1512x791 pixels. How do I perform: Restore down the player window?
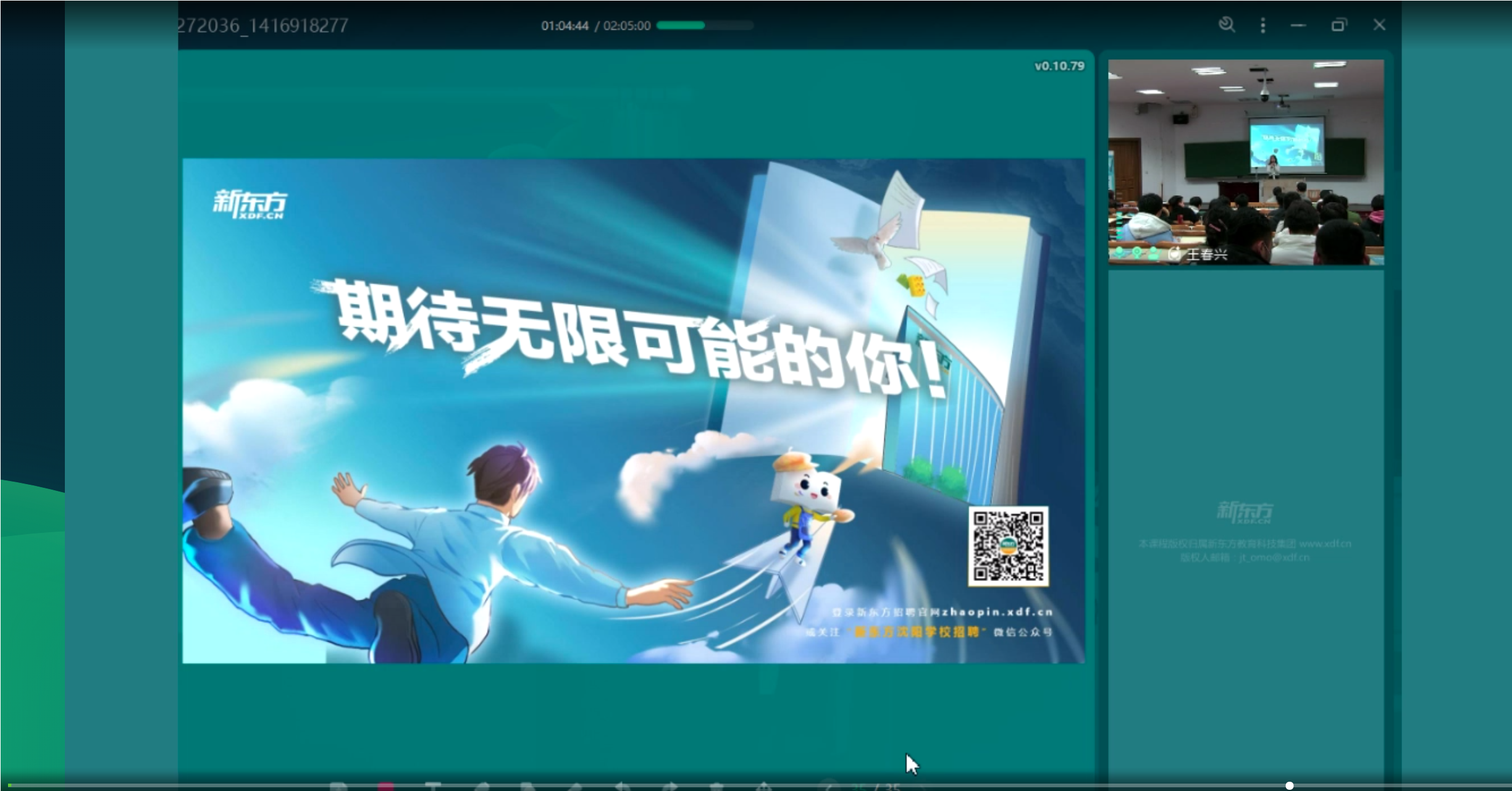tap(1338, 25)
